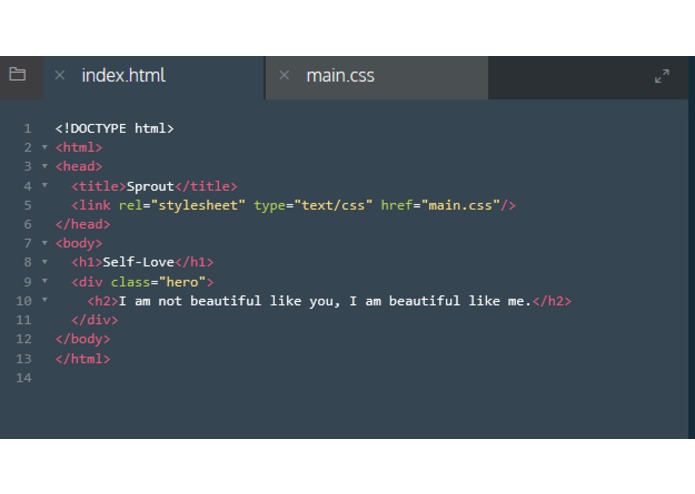Click the "stylesheet" attribute value
695x494 pixels.
click(198, 206)
